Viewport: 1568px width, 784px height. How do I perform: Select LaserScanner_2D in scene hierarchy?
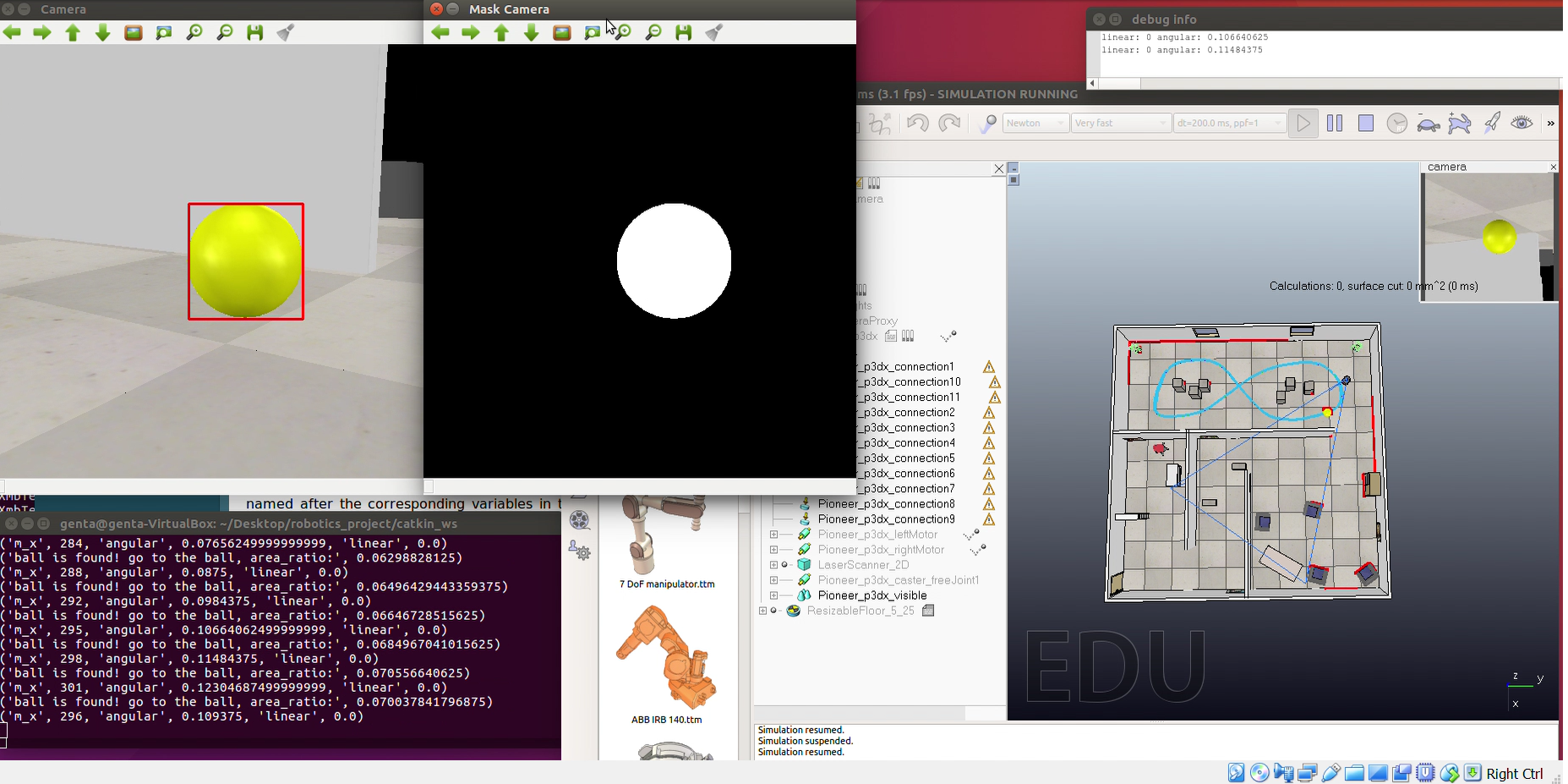[x=863, y=565]
